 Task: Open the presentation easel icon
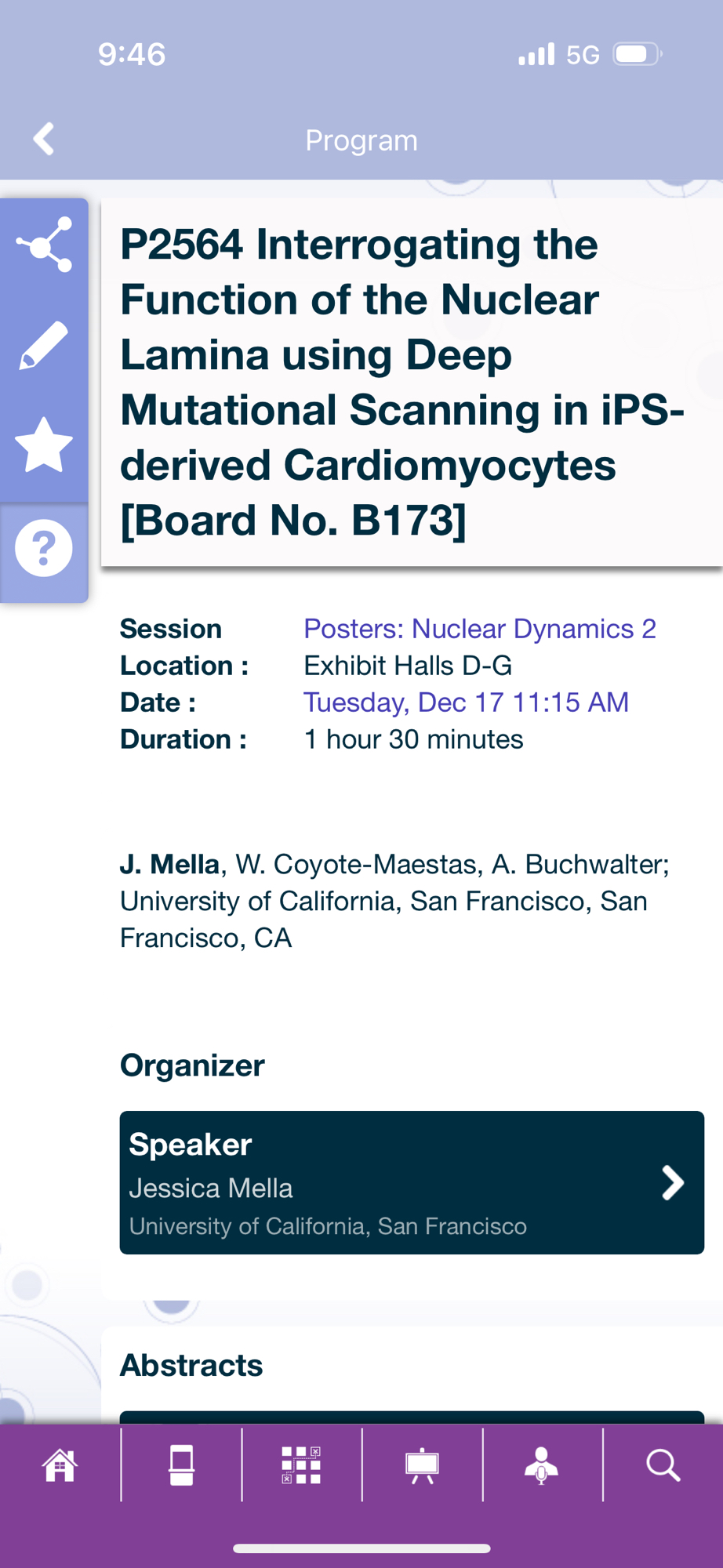(422, 1465)
